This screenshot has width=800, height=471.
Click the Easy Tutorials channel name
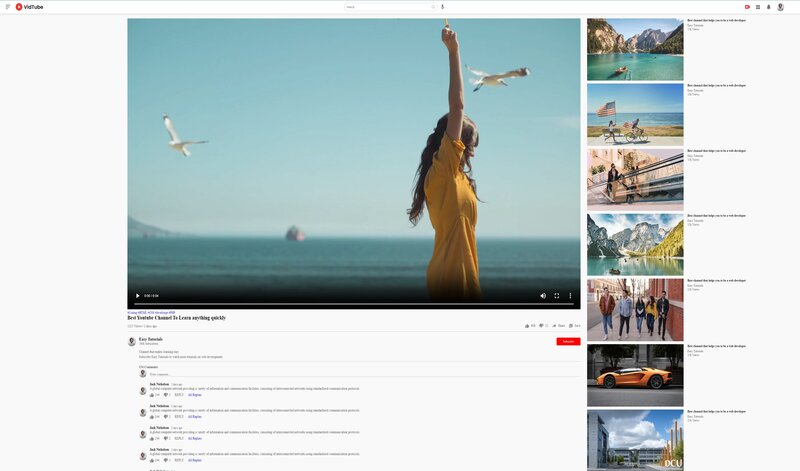pos(150,339)
